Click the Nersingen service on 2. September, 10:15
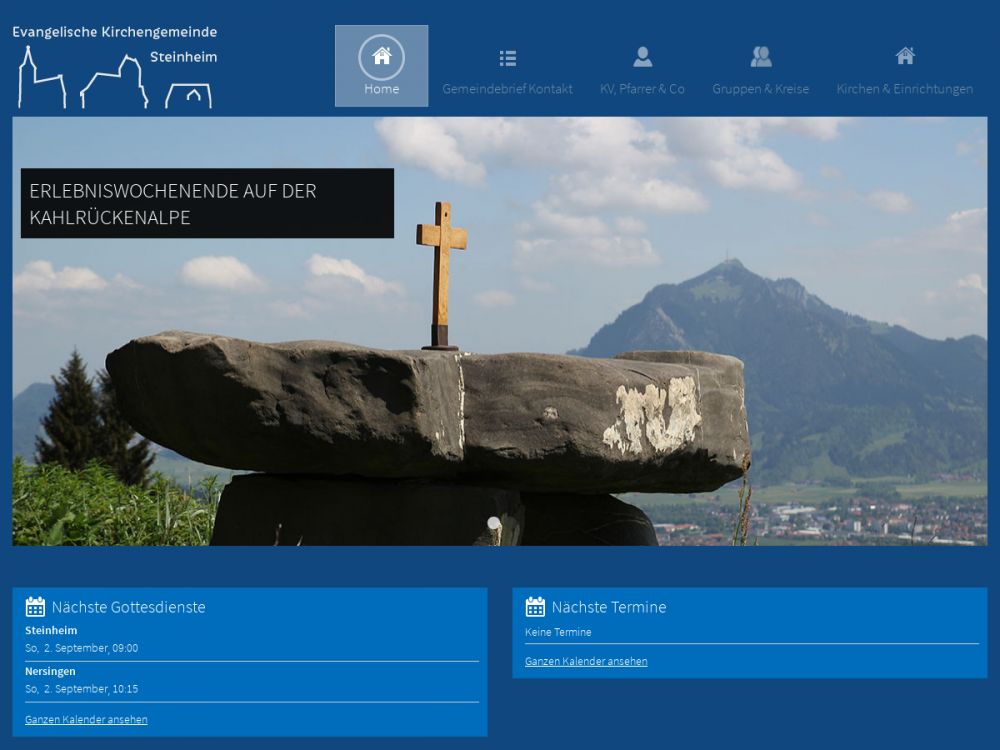 point(81,689)
